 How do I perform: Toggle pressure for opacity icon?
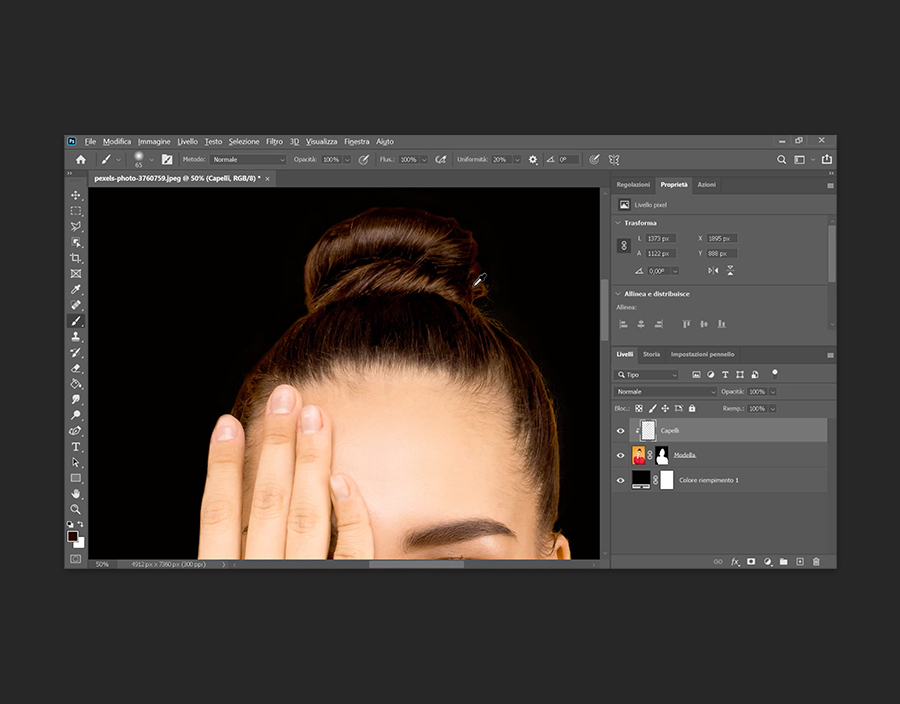363,160
